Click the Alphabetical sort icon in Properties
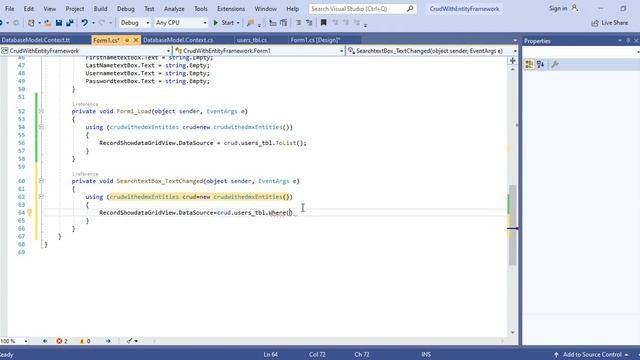 coord(541,64)
